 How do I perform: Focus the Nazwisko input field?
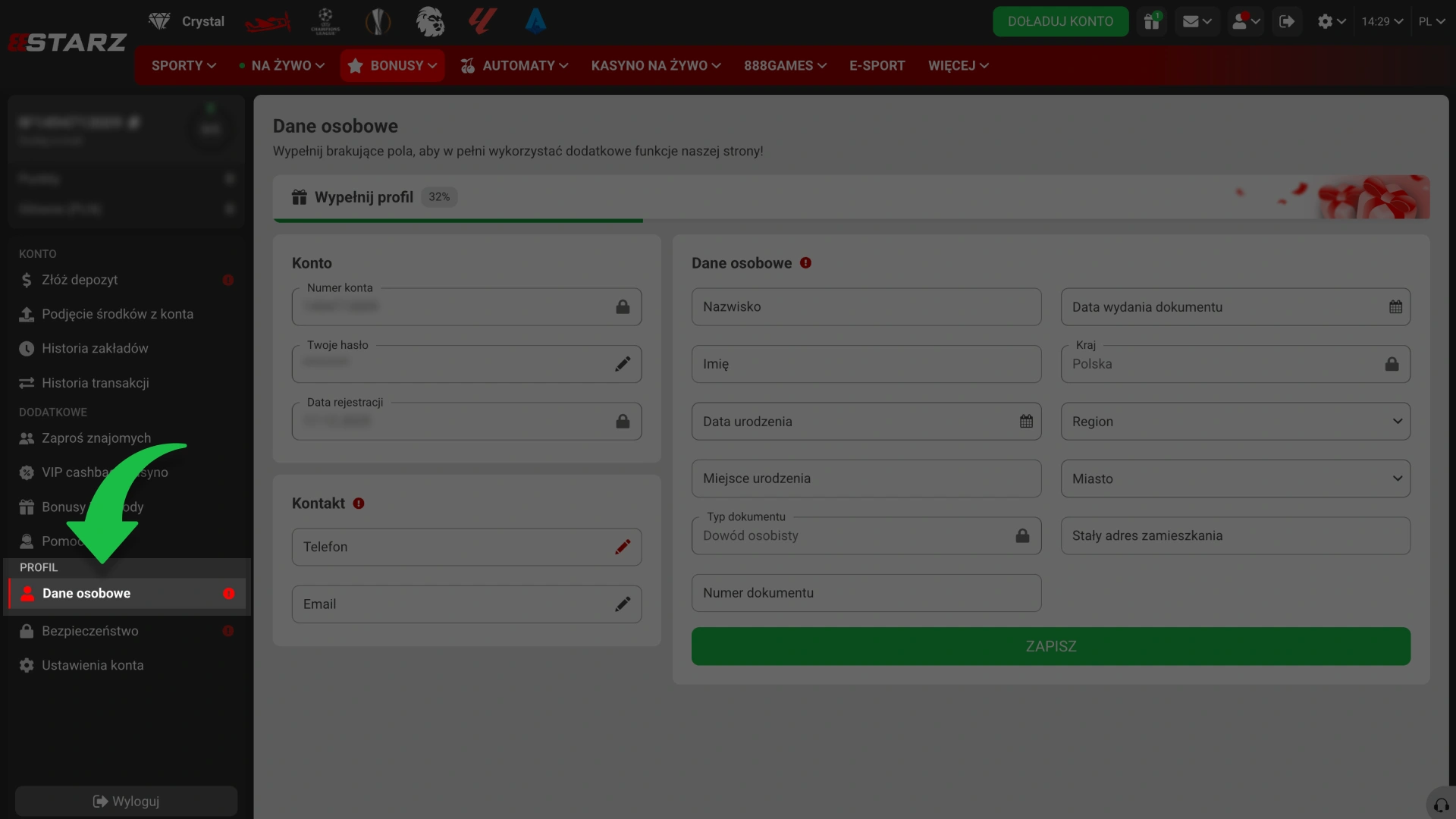[866, 307]
